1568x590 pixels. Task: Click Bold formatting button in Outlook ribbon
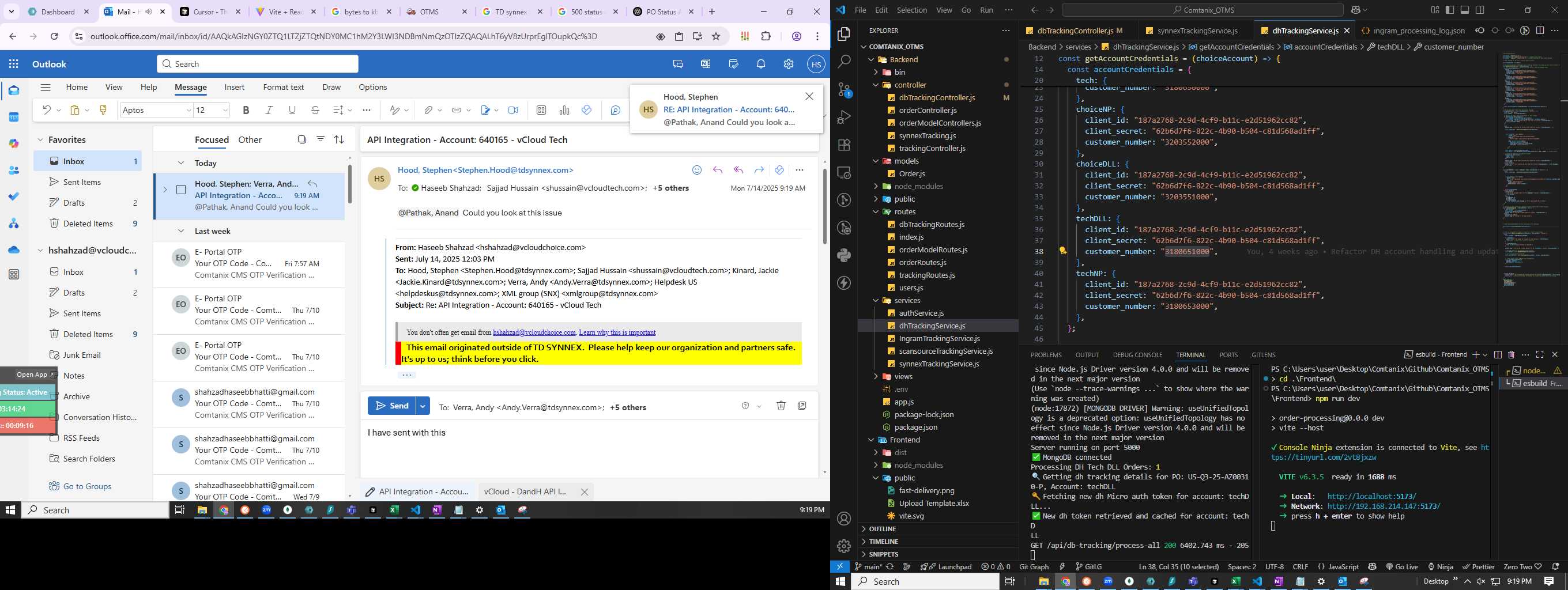click(246, 110)
